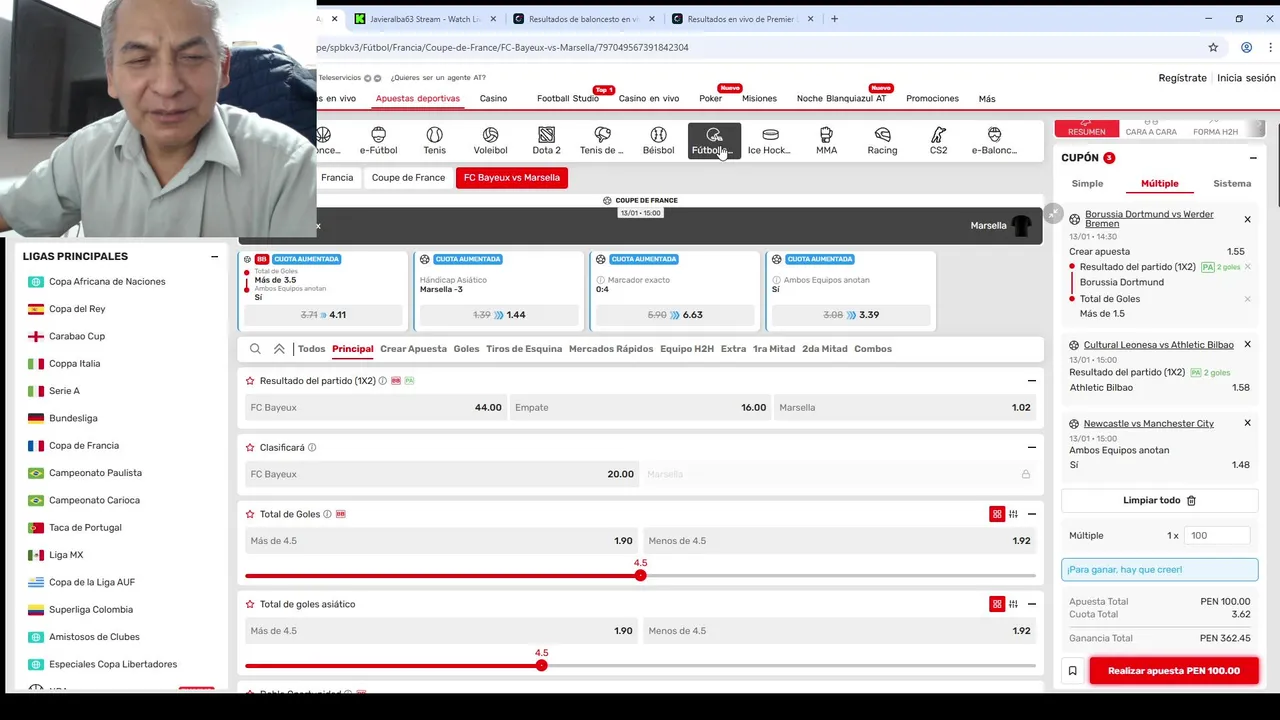Collapse the Total de Goles market
Viewport: 1280px width, 720px height.
1031,514
